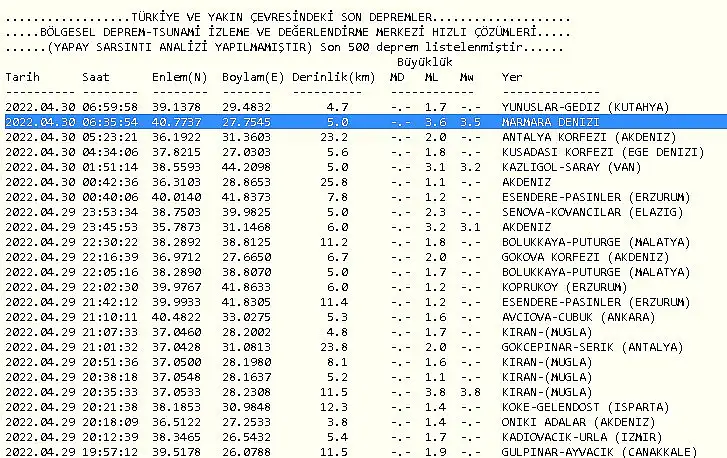727x458 pixels.
Task: Click depth value 12.3
Action: click(334, 407)
